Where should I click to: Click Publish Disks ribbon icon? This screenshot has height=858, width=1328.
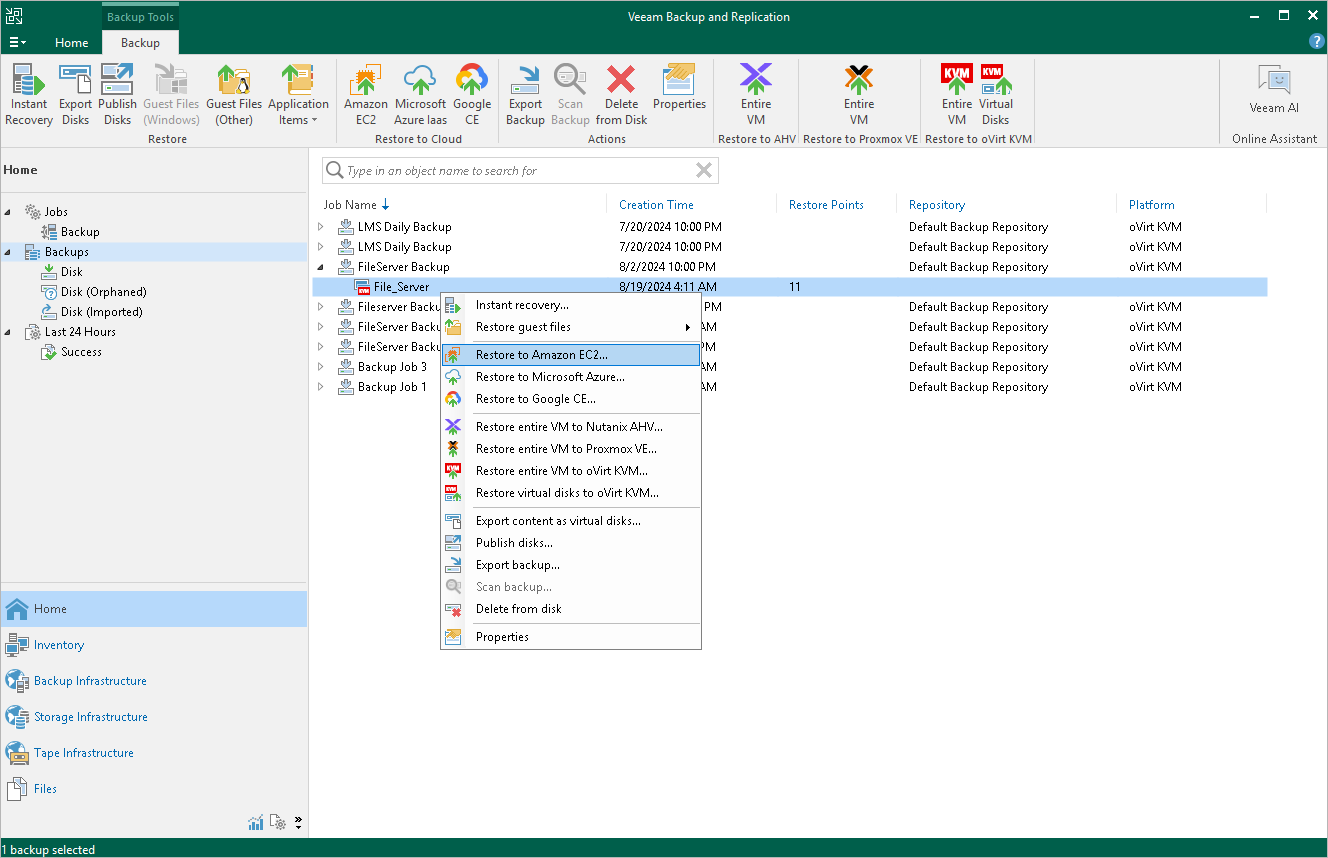[x=117, y=95]
